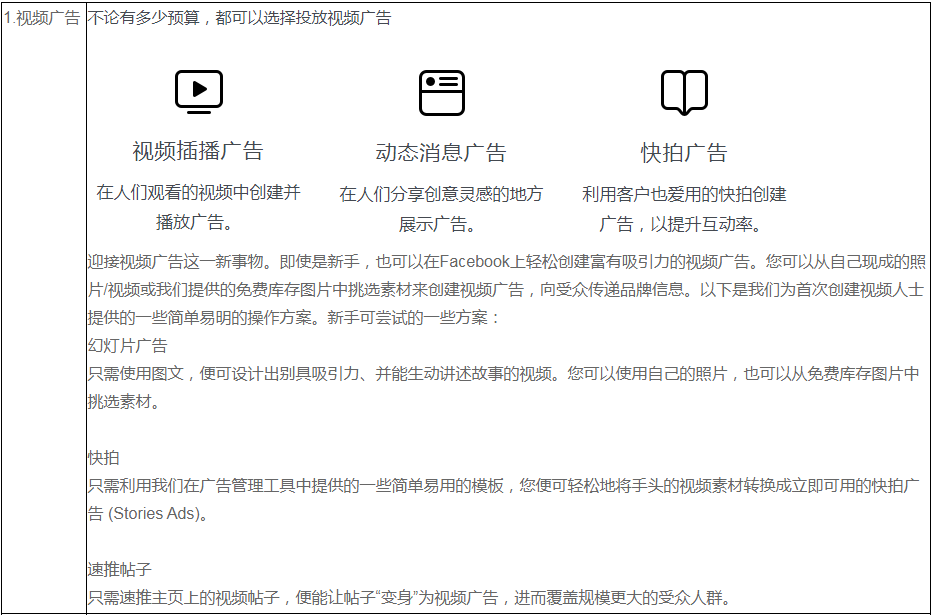932x615 pixels.
Task: Click the top line 不论有多少预算
Action: click(239, 18)
